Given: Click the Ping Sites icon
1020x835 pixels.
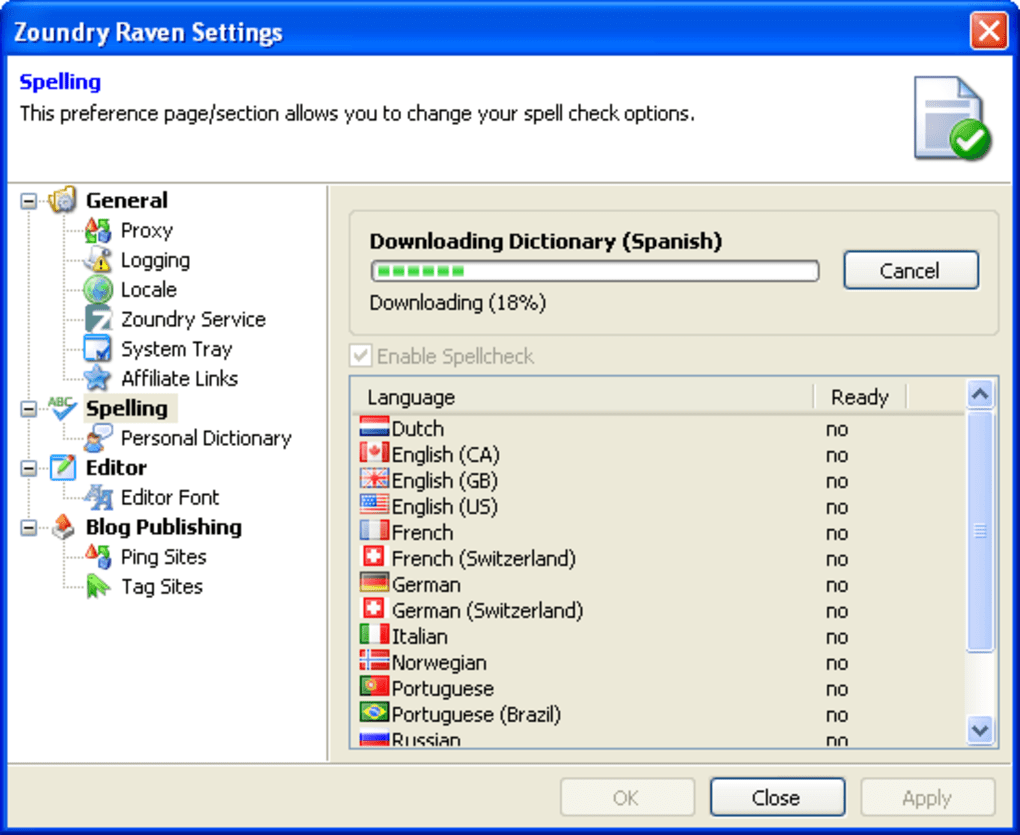Looking at the screenshot, I should tap(98, 557).
